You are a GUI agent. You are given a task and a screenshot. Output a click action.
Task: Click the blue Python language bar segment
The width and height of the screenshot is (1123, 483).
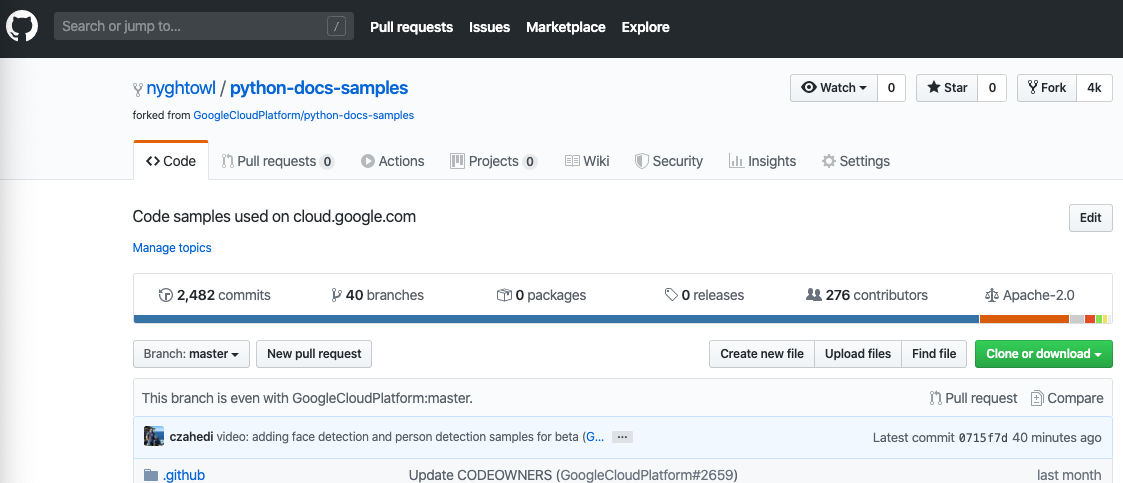(556, 319)
